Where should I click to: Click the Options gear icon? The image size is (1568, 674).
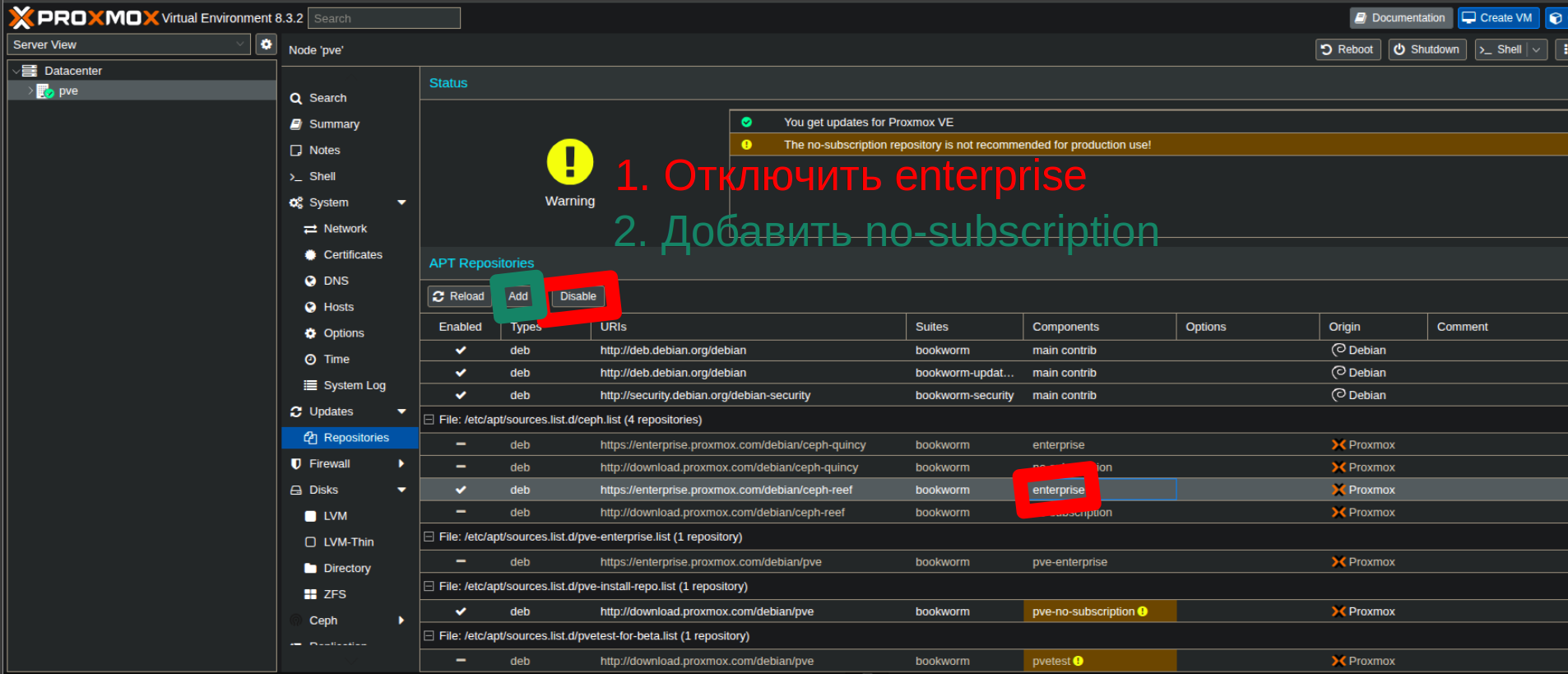pos(310,333)
